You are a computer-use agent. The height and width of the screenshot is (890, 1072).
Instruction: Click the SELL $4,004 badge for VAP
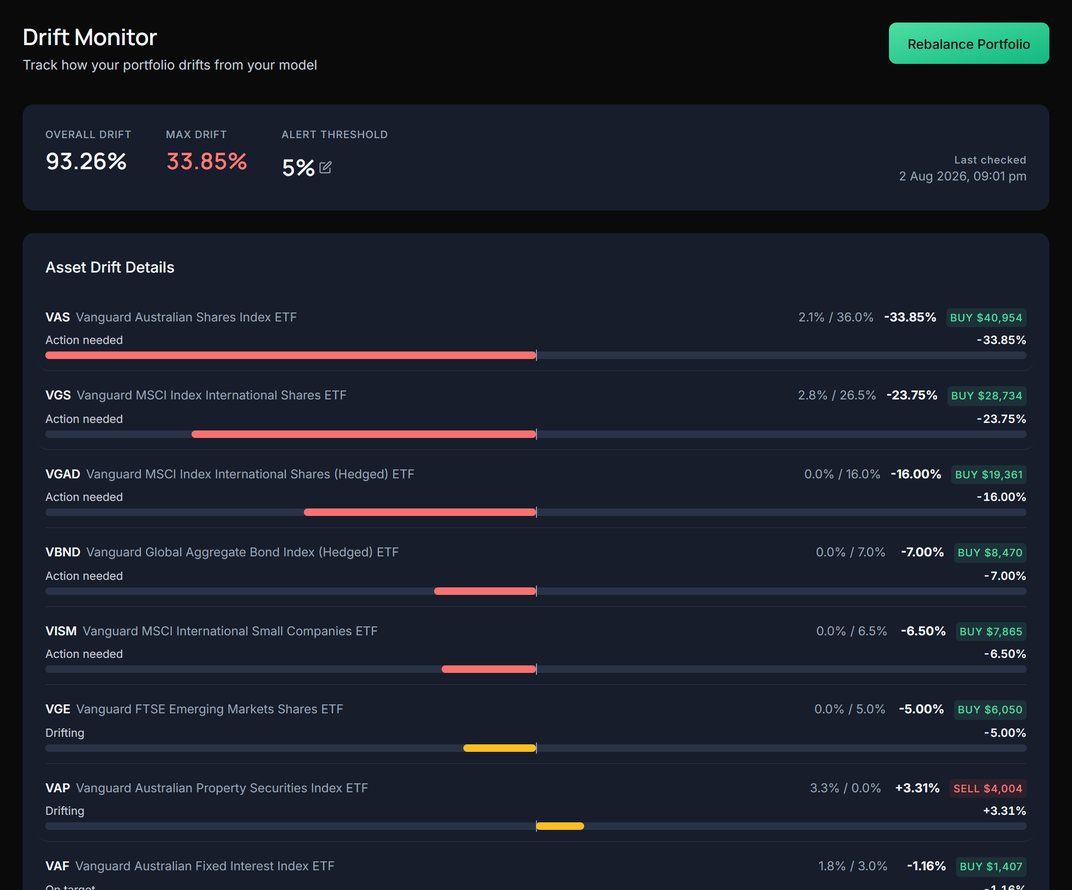point(988,789)
